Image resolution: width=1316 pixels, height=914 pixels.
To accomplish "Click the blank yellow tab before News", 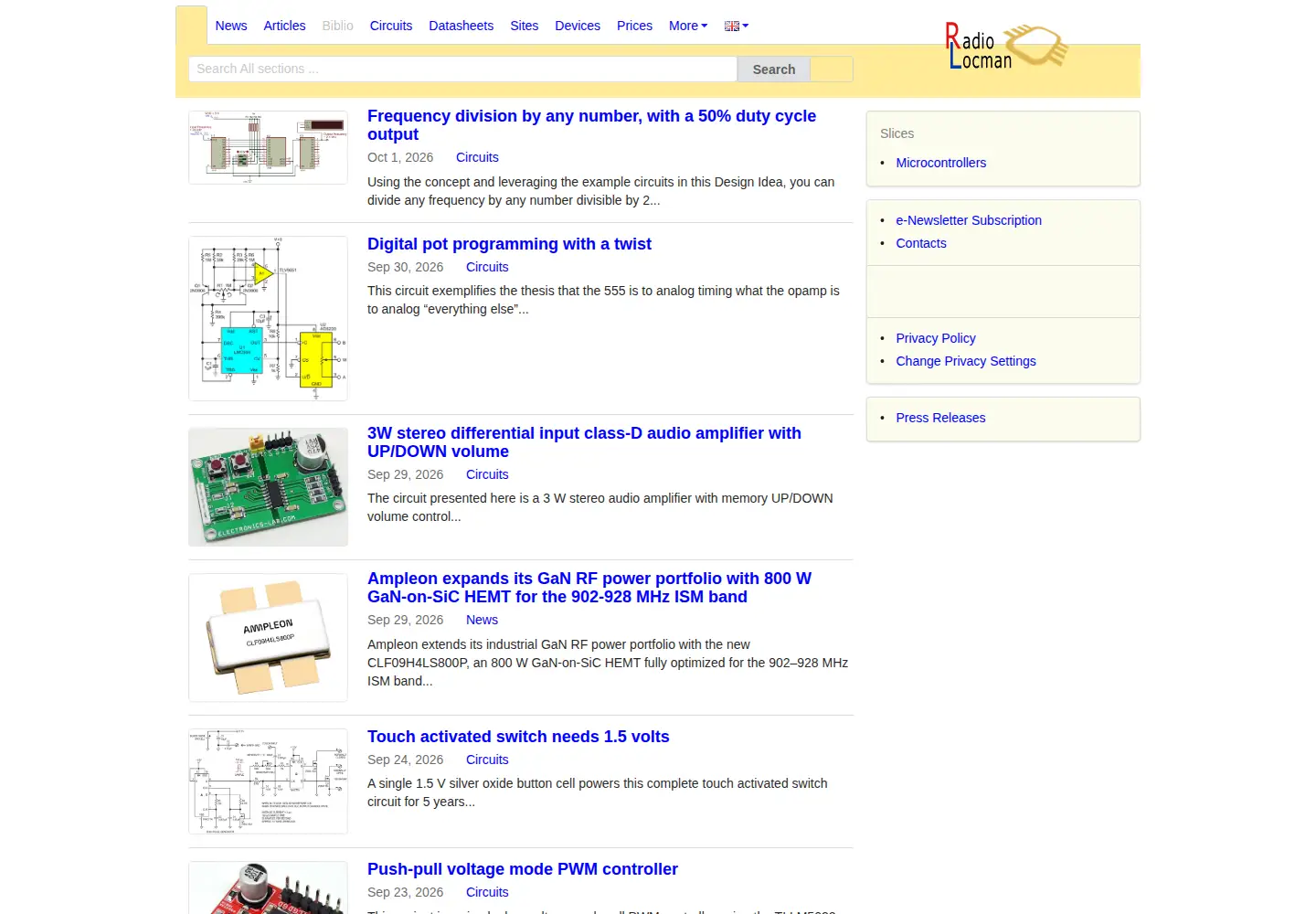I will (x=191, y=26).
